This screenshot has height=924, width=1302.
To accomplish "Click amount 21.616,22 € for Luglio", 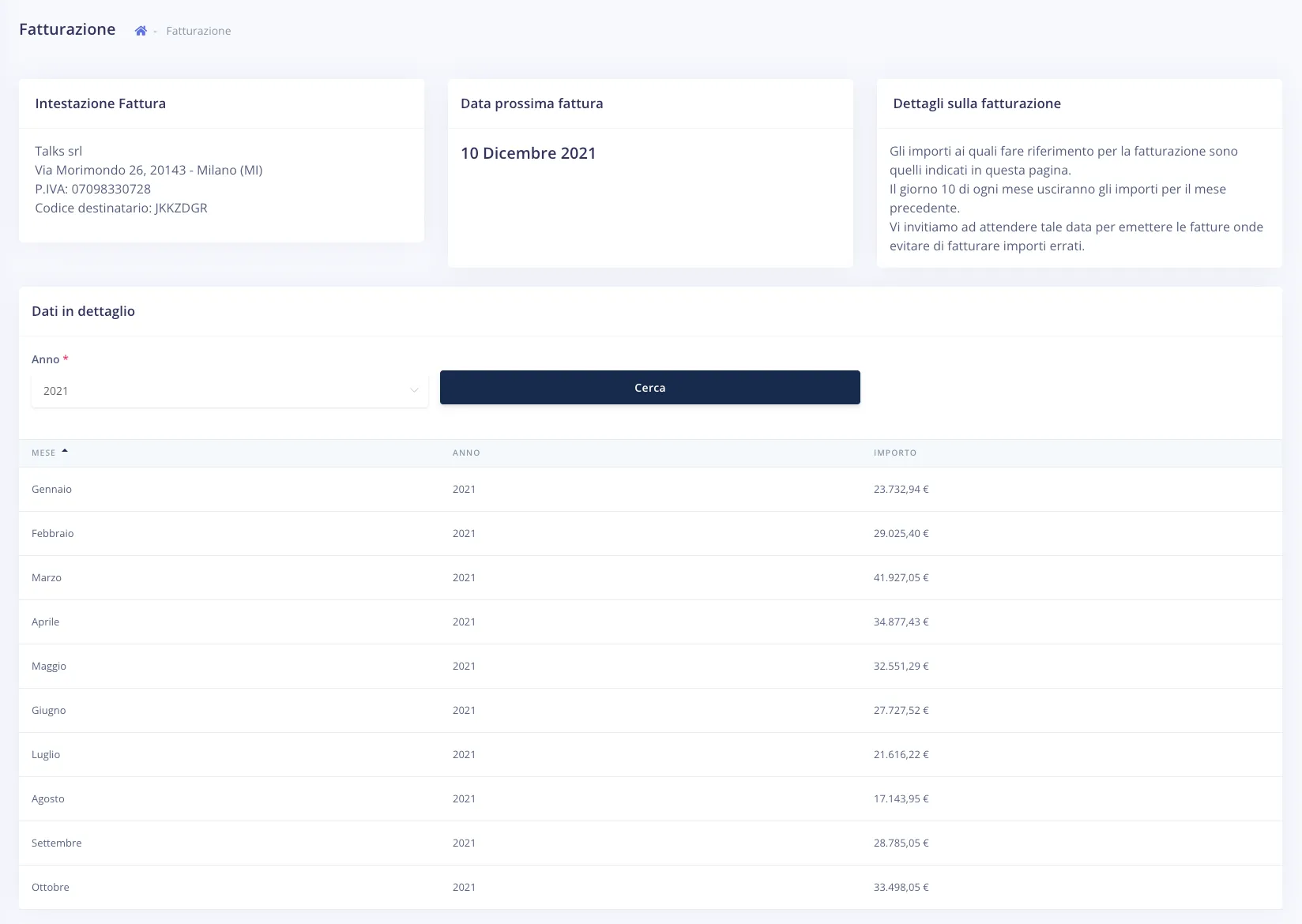I will coord(901,754).
